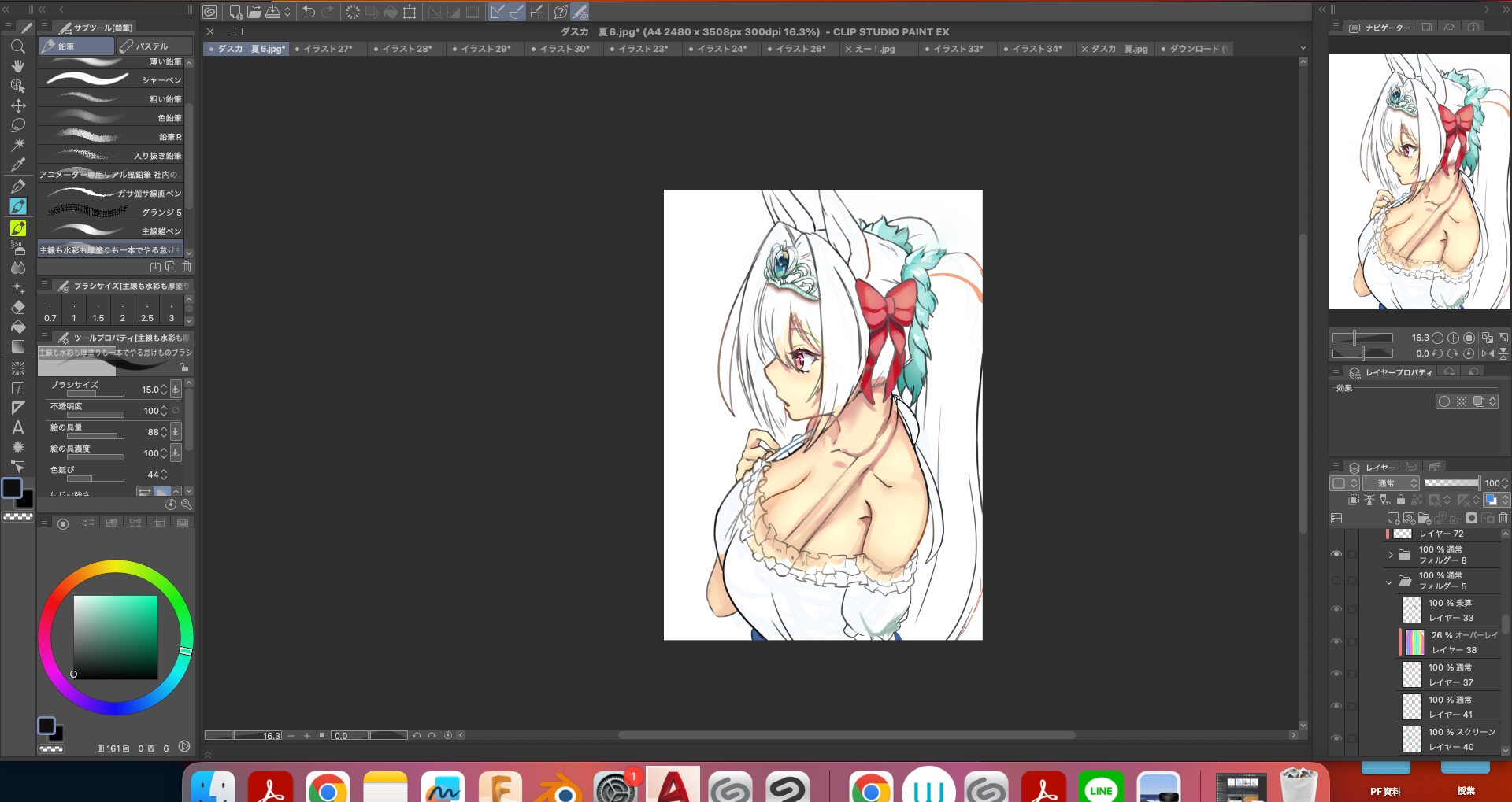1512x802 pixels.
Task: Select the 鉛筆 sub tool group tab
Action: pyautogui.click(x=76, y=46)
